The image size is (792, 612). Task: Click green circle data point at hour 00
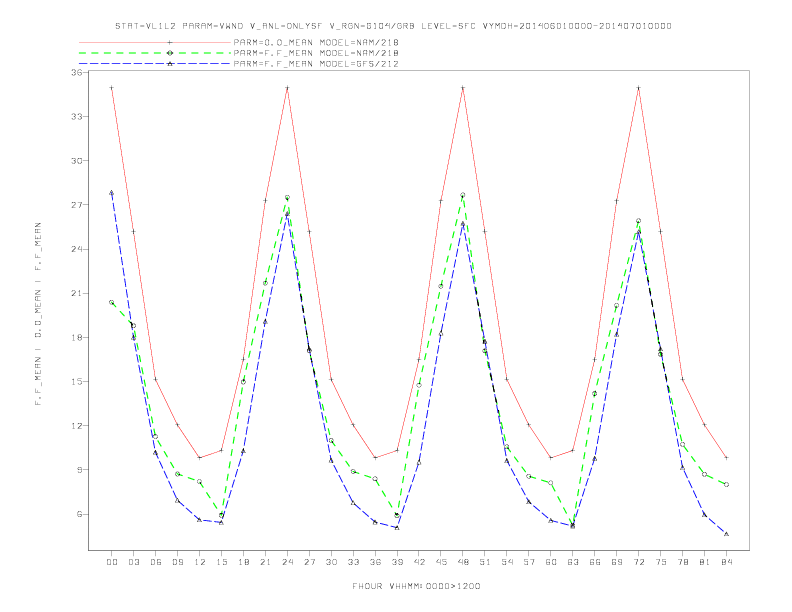(112, 302)
